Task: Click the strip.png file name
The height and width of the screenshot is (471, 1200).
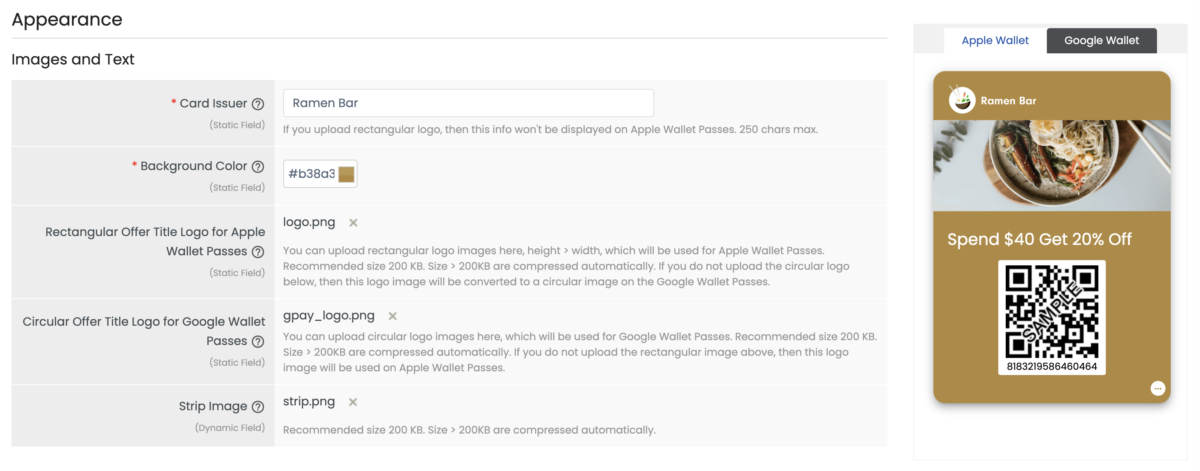Action: pos(309,402)
